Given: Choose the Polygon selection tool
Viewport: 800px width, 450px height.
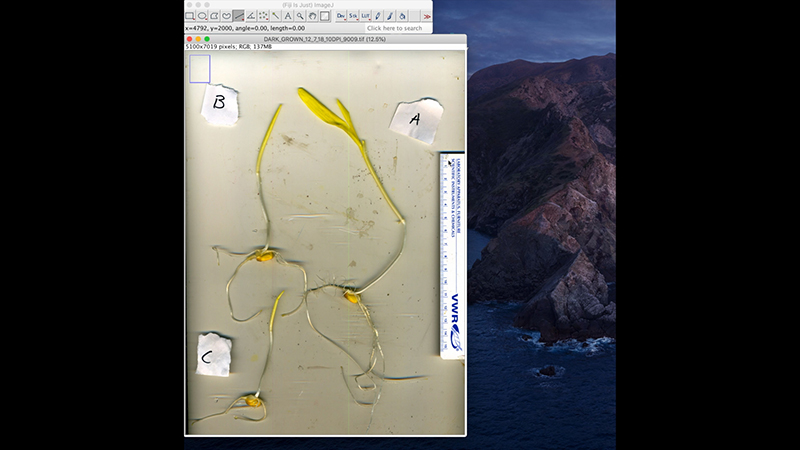Looking at the screenshot, I should pyautogui.click(x=214, y=16).
